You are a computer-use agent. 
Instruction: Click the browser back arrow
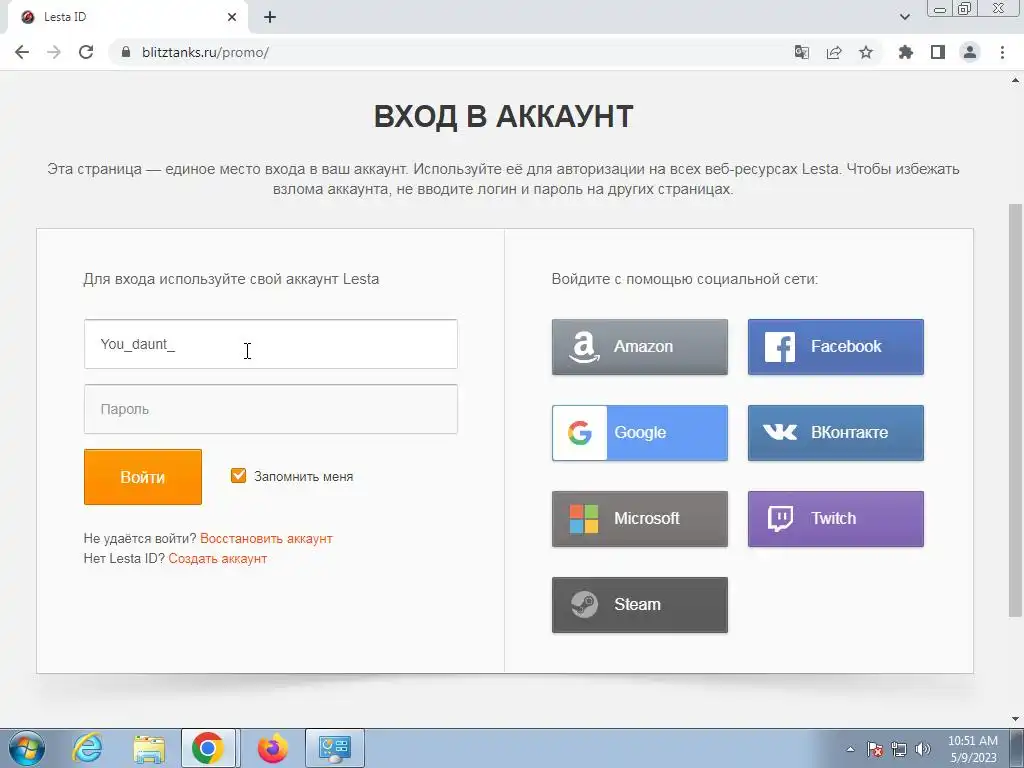click(x=22, y=52)
